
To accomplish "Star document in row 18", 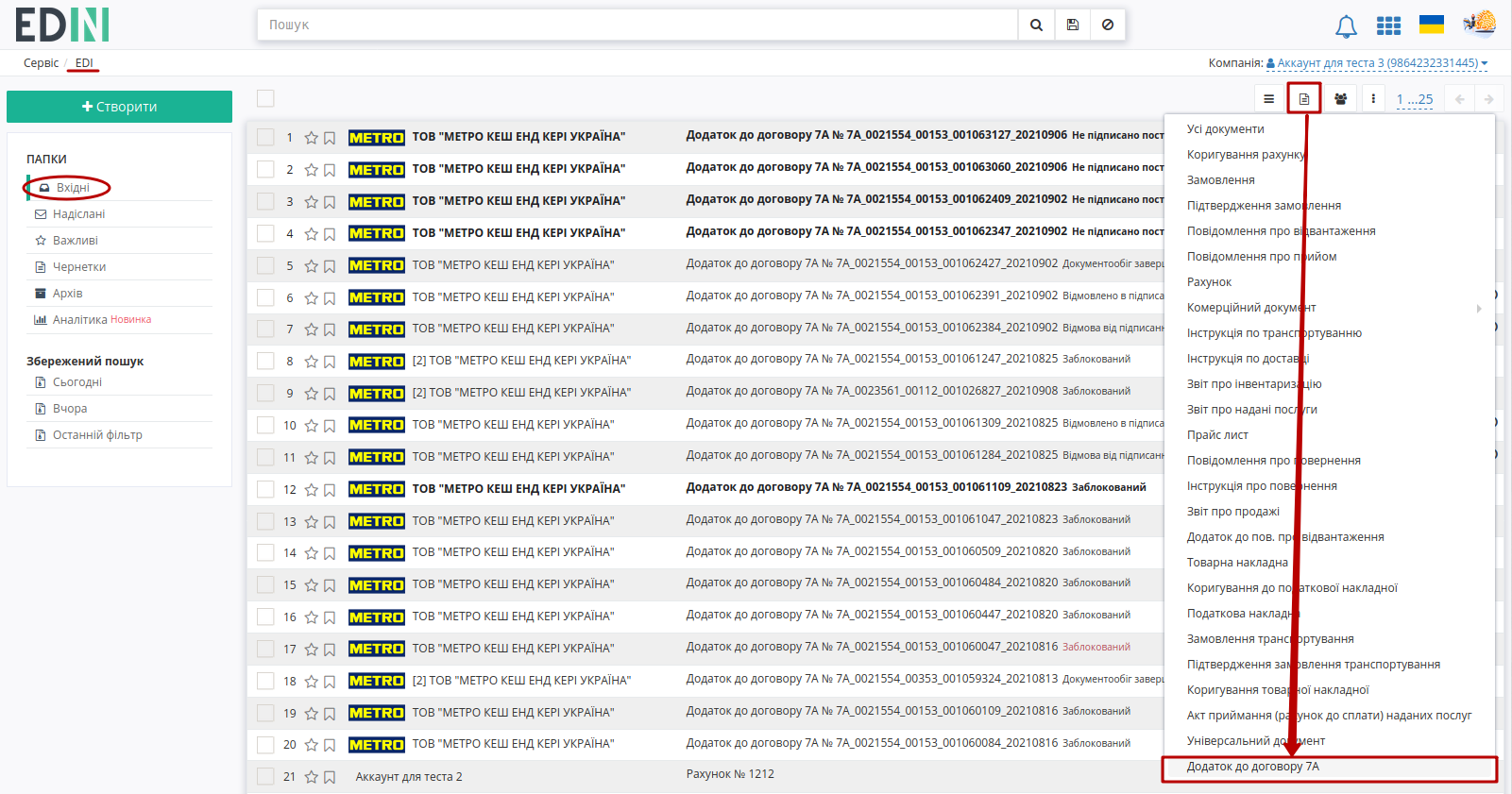I will click(311, 682).
